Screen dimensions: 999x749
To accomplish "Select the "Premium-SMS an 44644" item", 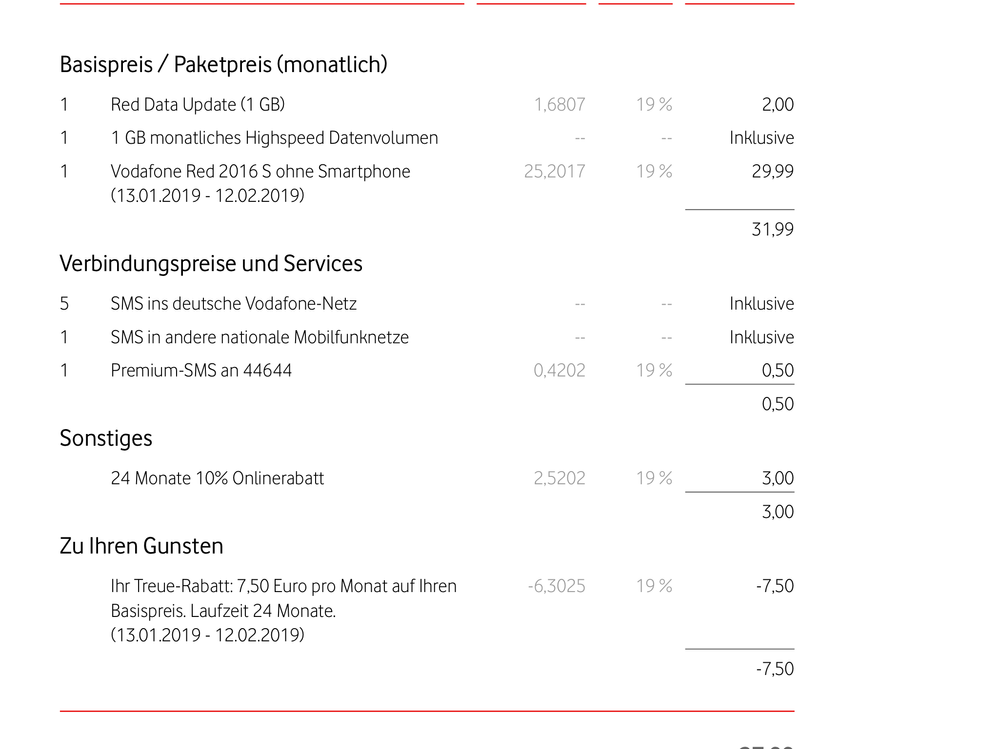I will pyautogui.click(x=201, y=371).
